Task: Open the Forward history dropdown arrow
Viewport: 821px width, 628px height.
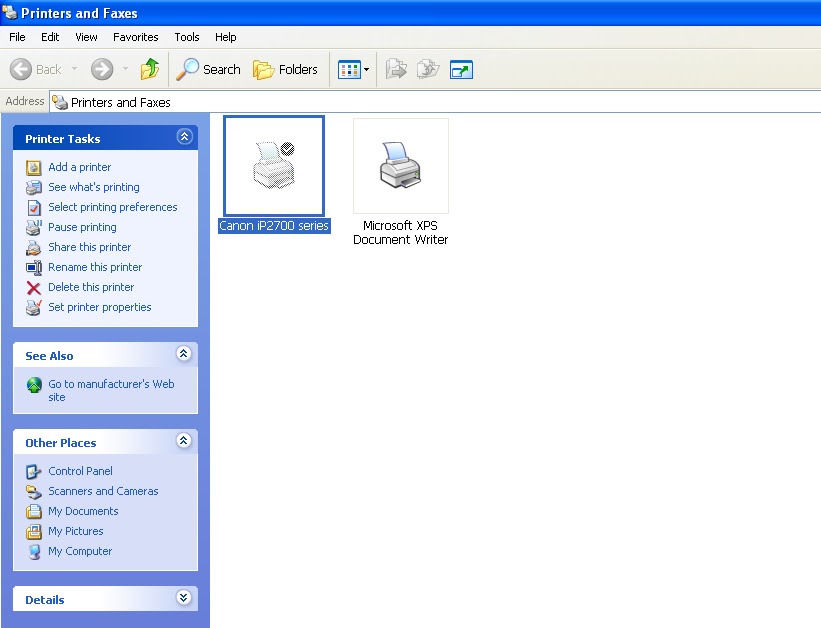Action: [125, 69]
